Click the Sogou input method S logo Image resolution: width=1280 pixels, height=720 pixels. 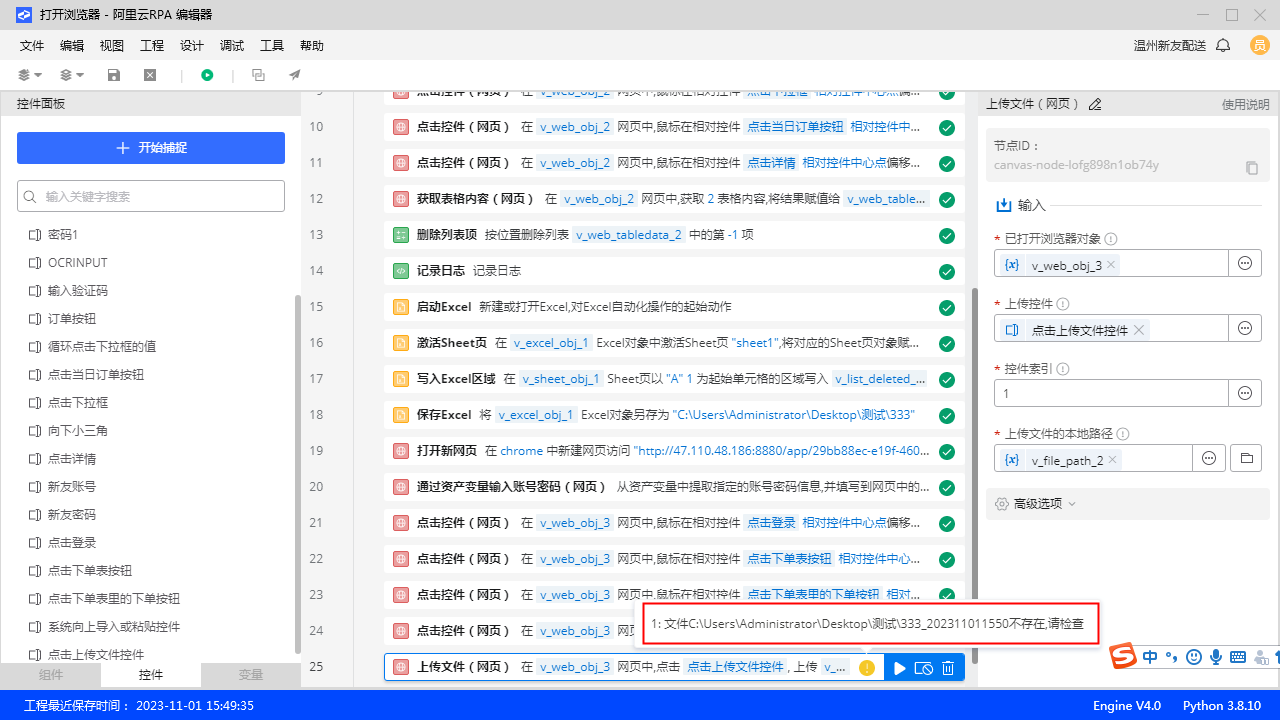click(1124, 657)
